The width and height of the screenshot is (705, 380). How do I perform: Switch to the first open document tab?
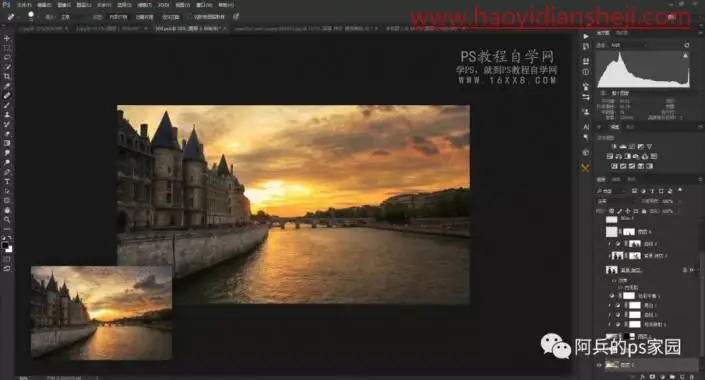click(43, 28)
